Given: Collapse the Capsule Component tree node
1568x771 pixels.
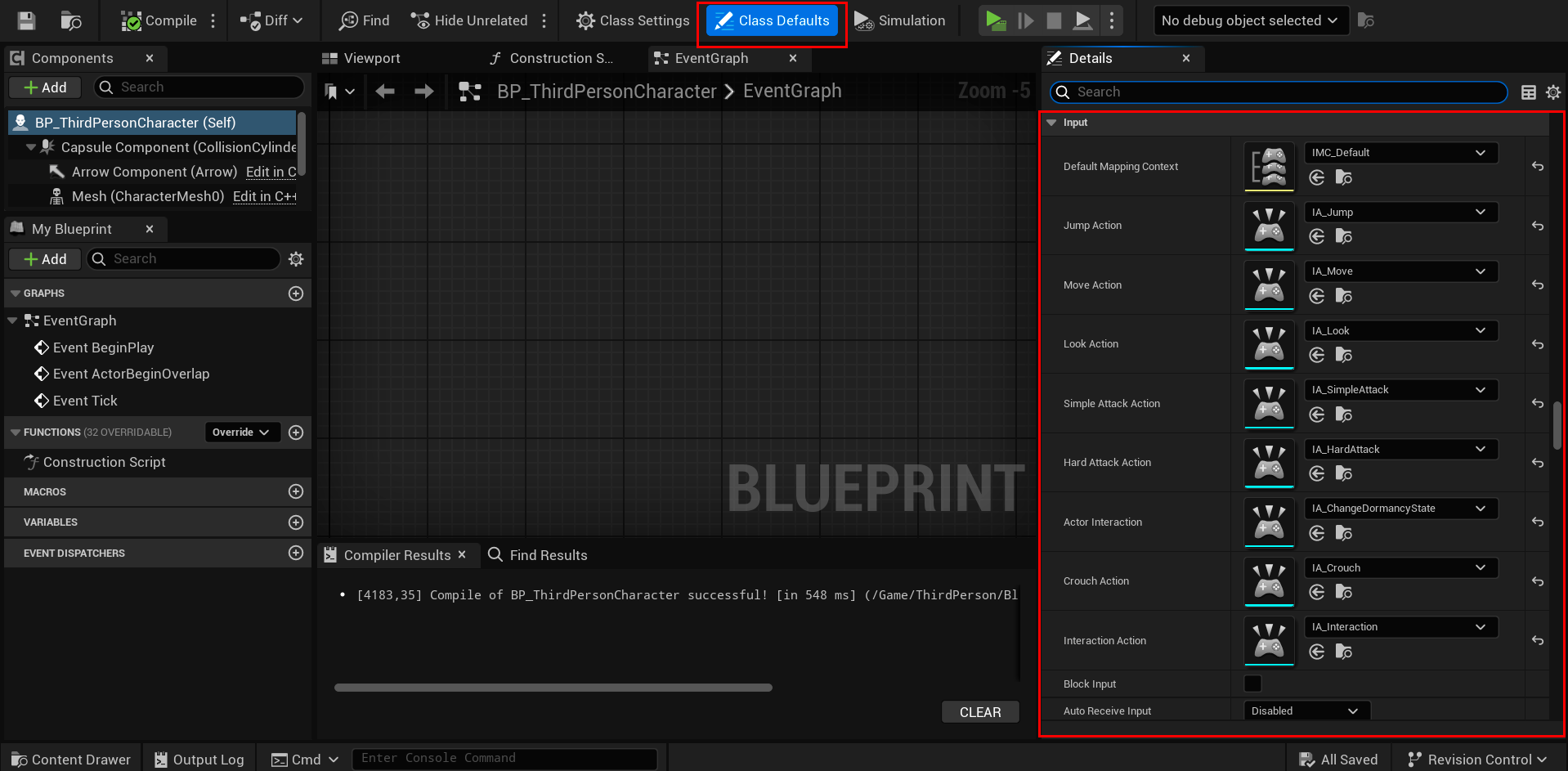Looking at the screenshot, I should pyautogui.click(x=31, y=147).
